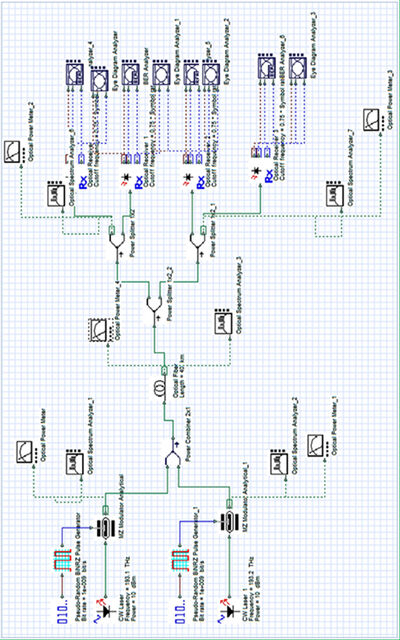
Task: Click the MZ Modulator Analytical_1 block
Action: 229,527
